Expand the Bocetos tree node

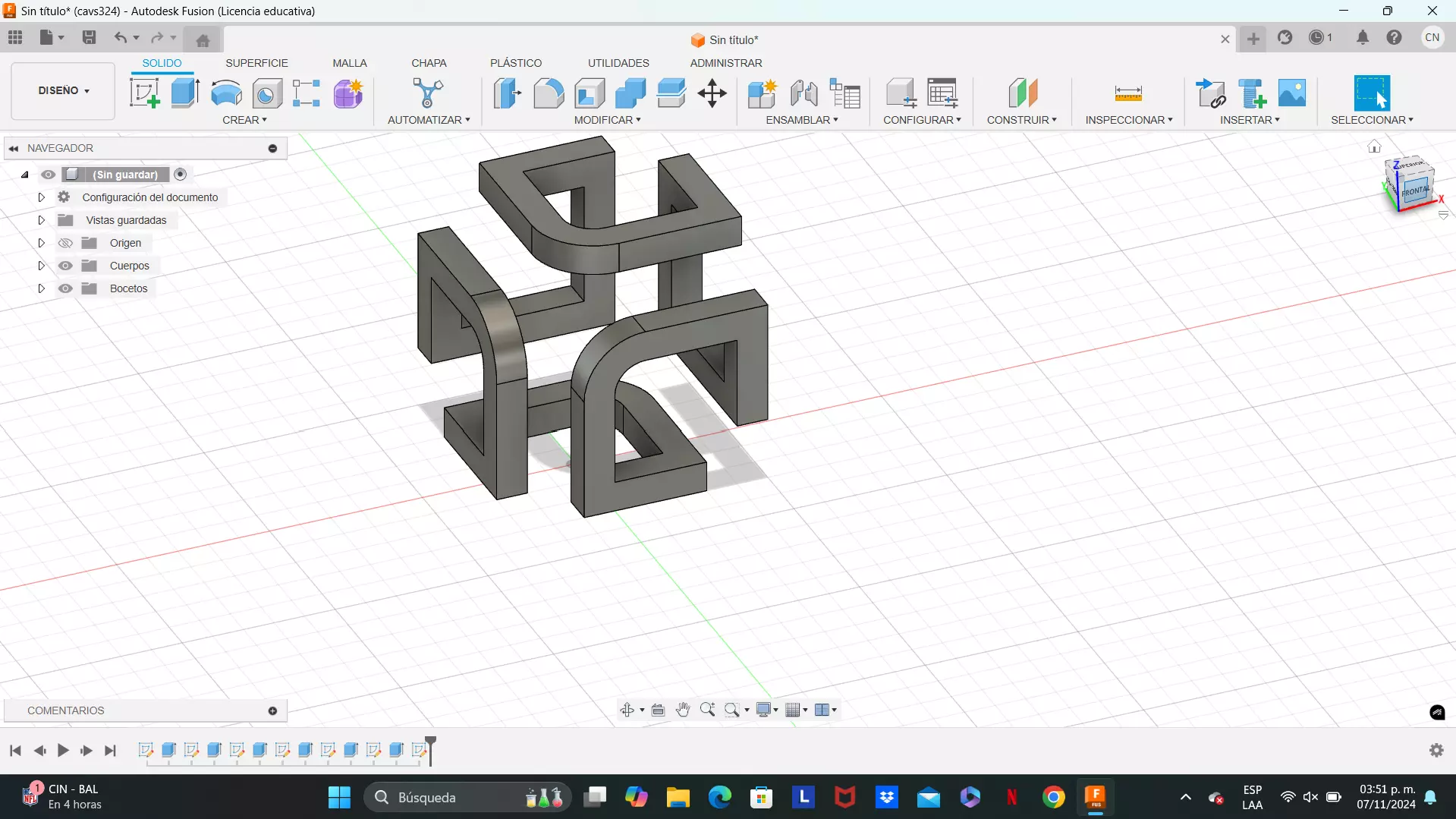click(x=42, y=288)
